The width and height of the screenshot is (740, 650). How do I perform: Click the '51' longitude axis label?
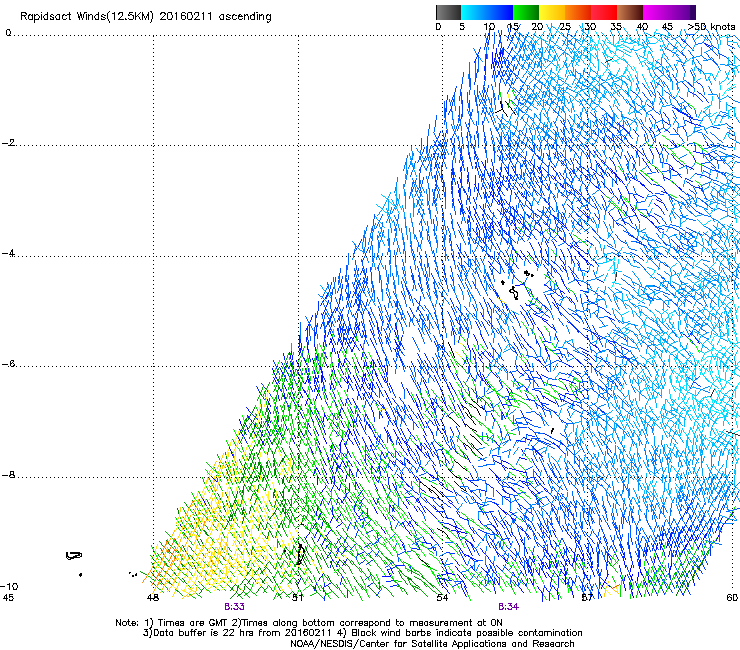(297, 598)
